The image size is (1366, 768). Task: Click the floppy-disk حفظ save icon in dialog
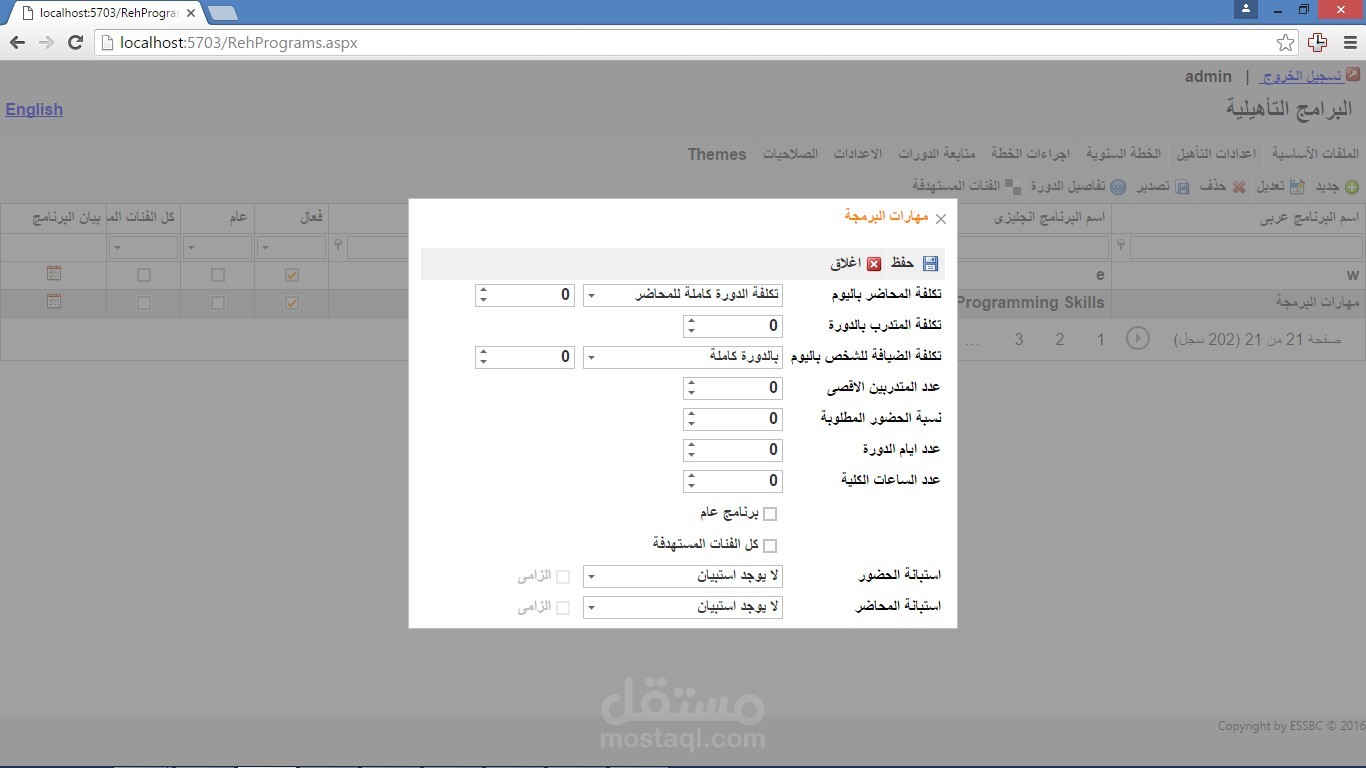coord(930,264)
